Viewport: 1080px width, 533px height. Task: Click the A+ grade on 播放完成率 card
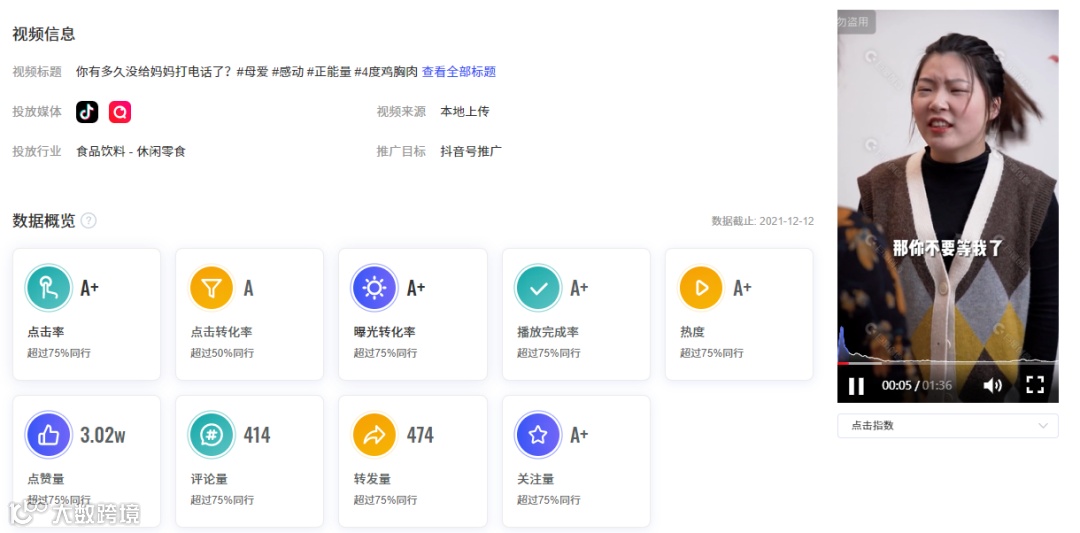click(579, 288)
